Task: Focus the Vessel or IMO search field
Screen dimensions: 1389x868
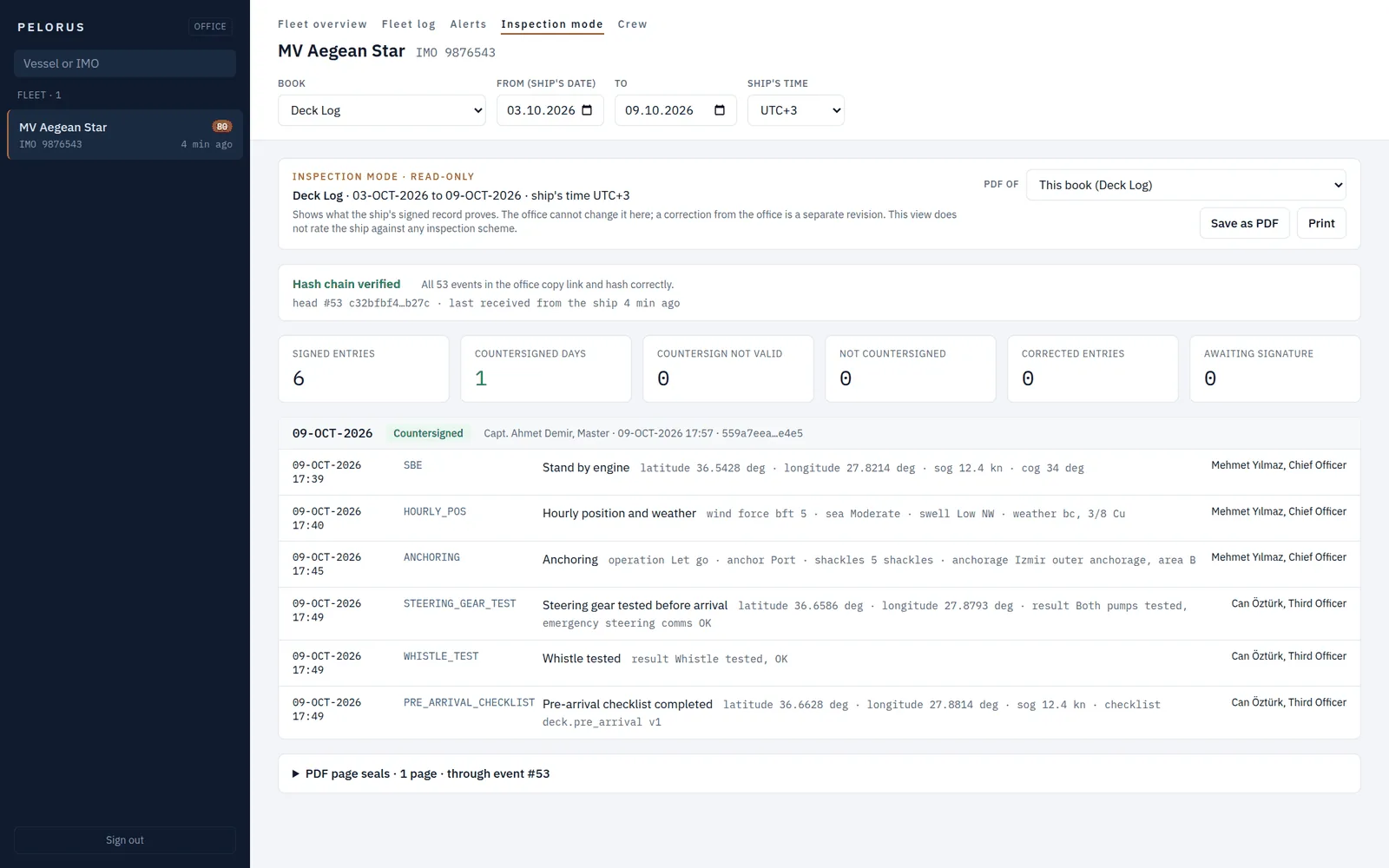Action: coord(125,63)
